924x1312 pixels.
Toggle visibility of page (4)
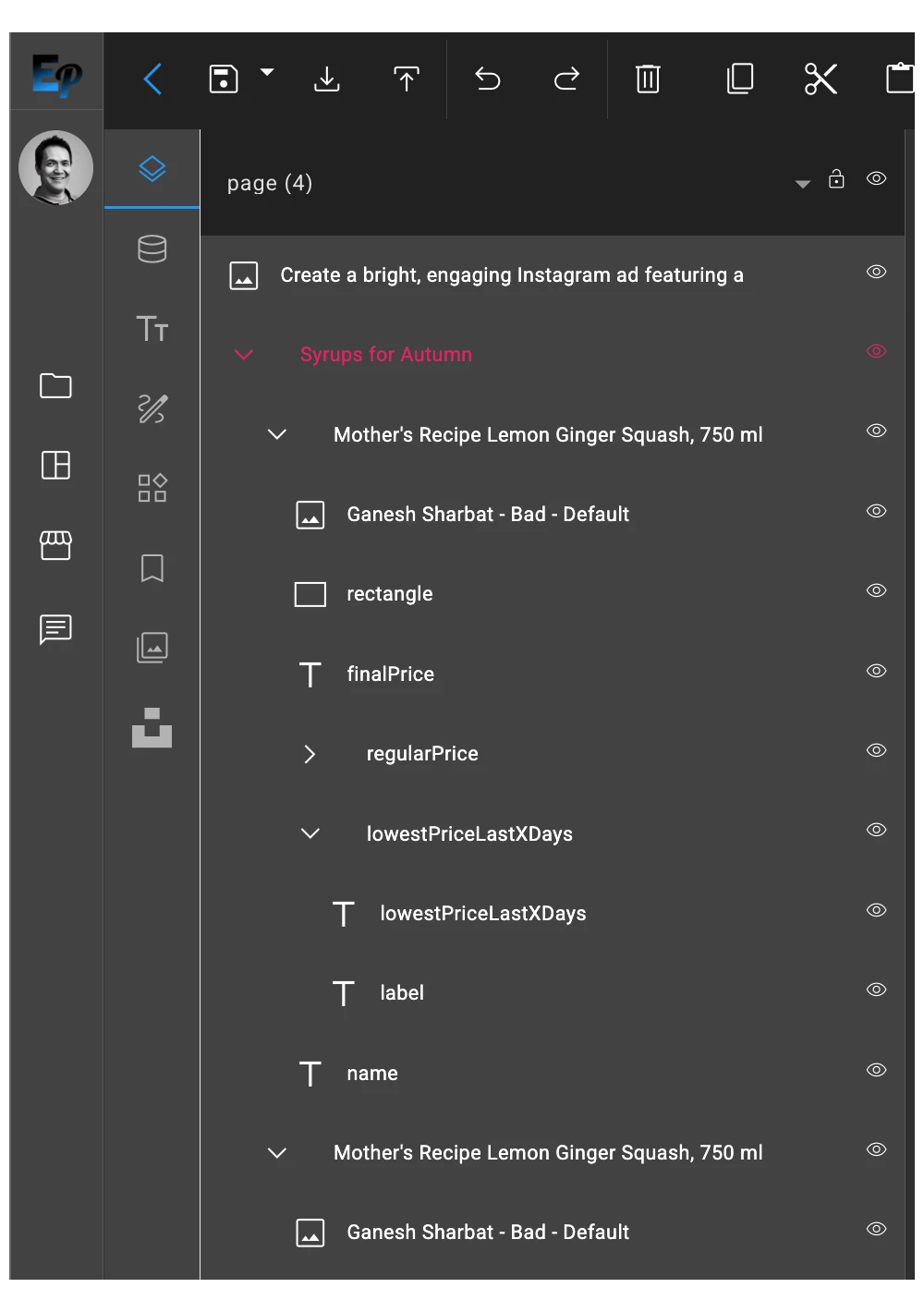877,178
